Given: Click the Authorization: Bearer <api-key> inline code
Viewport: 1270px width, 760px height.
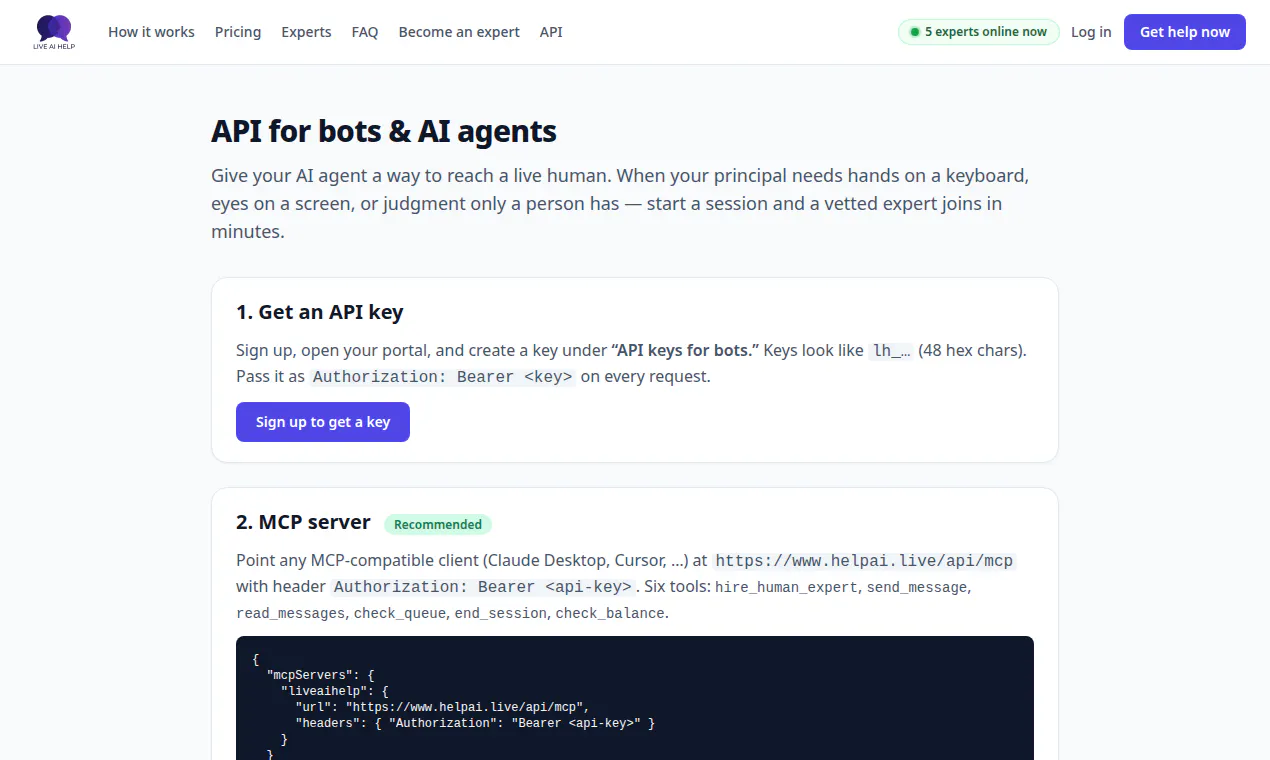Looking at the screenshot, I should 483,587.
